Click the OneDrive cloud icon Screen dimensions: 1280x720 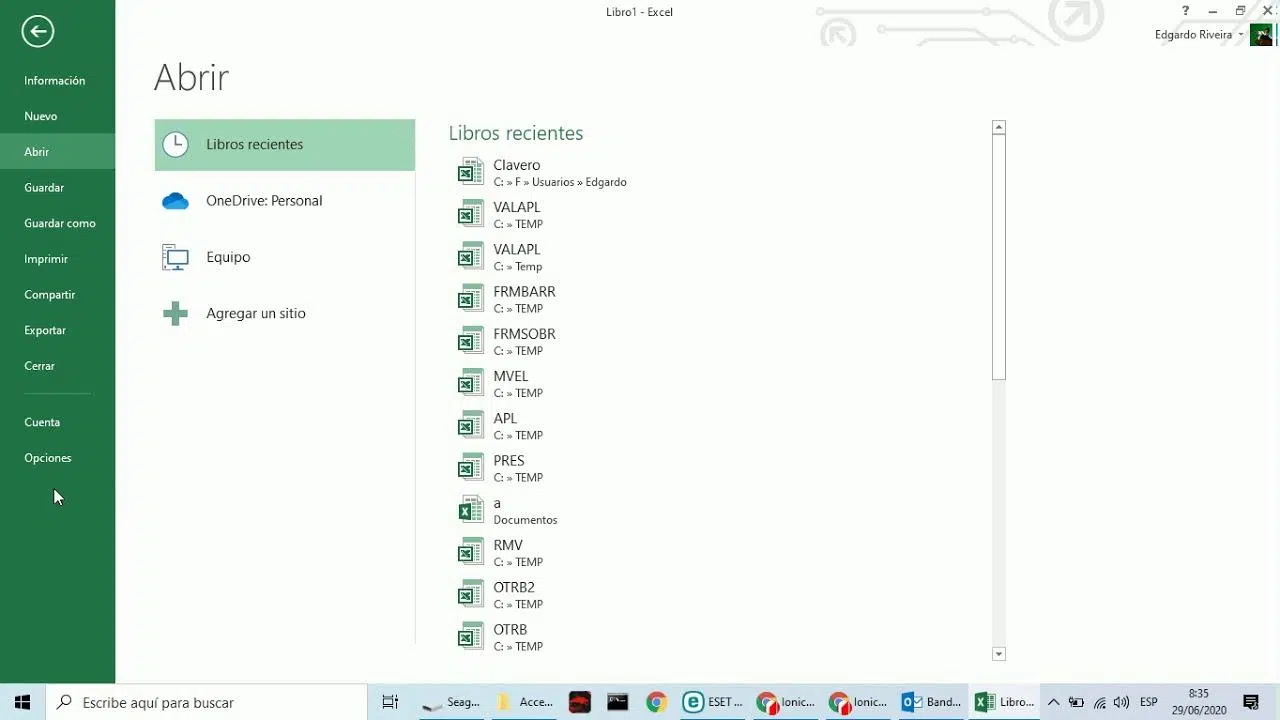pyautogui.click(x=175, y=201)
